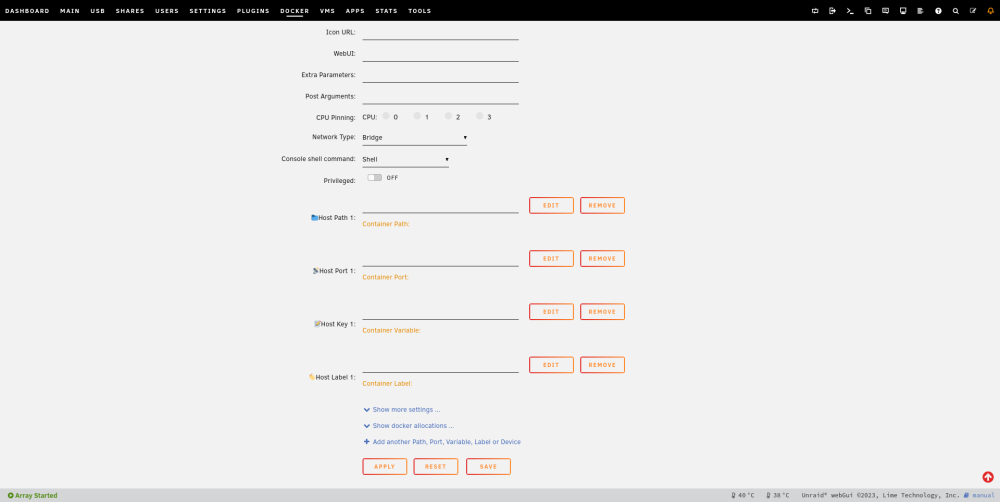1000x502 pixels.
Task: Open the Docker menu
Action: [x=295, y=11]
